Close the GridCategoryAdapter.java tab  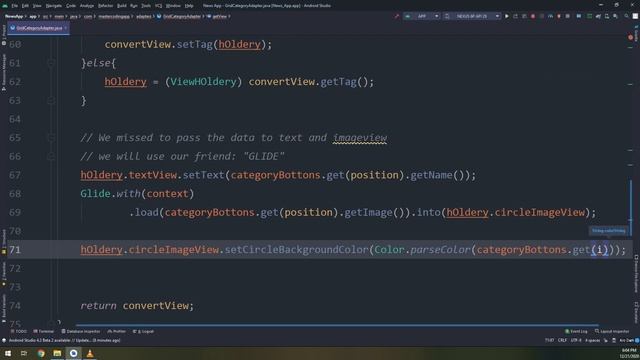pos(65,28)
